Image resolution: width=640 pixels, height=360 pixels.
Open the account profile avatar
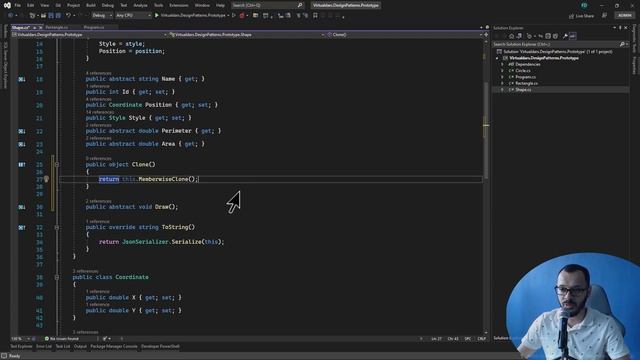(x=584, y=5)
